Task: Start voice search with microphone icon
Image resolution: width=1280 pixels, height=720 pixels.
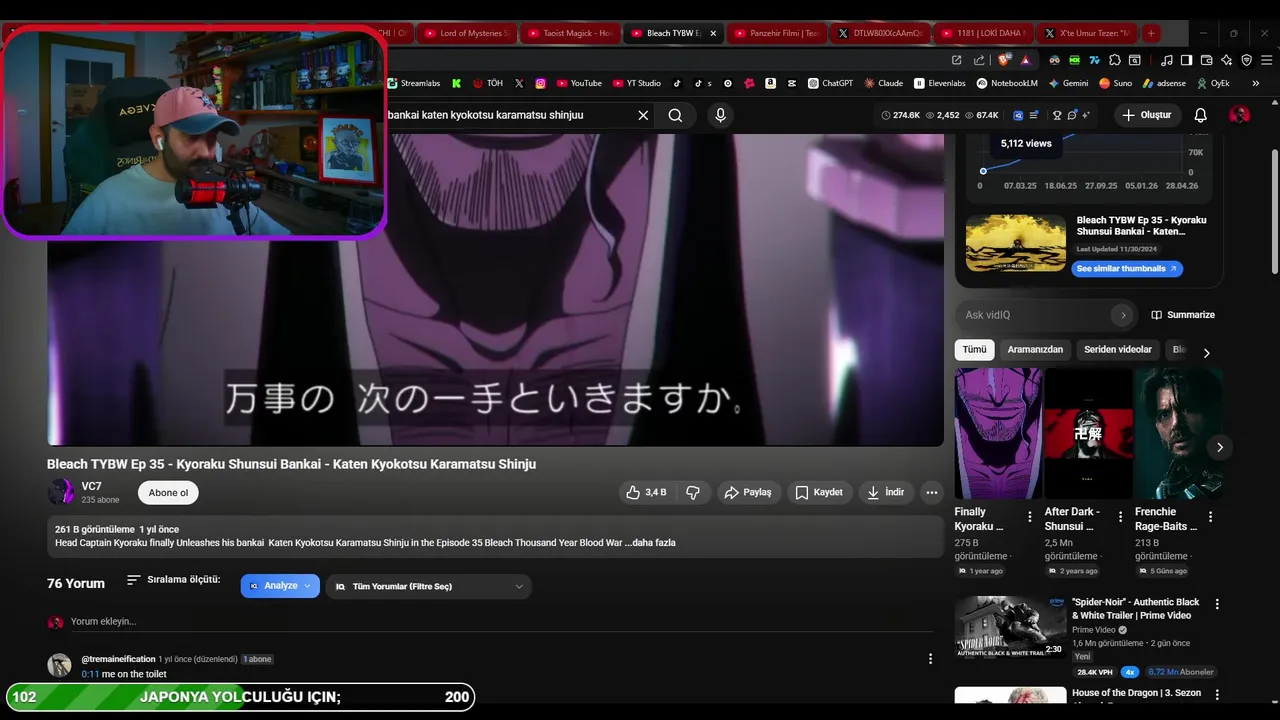Action: click(720, 115)
